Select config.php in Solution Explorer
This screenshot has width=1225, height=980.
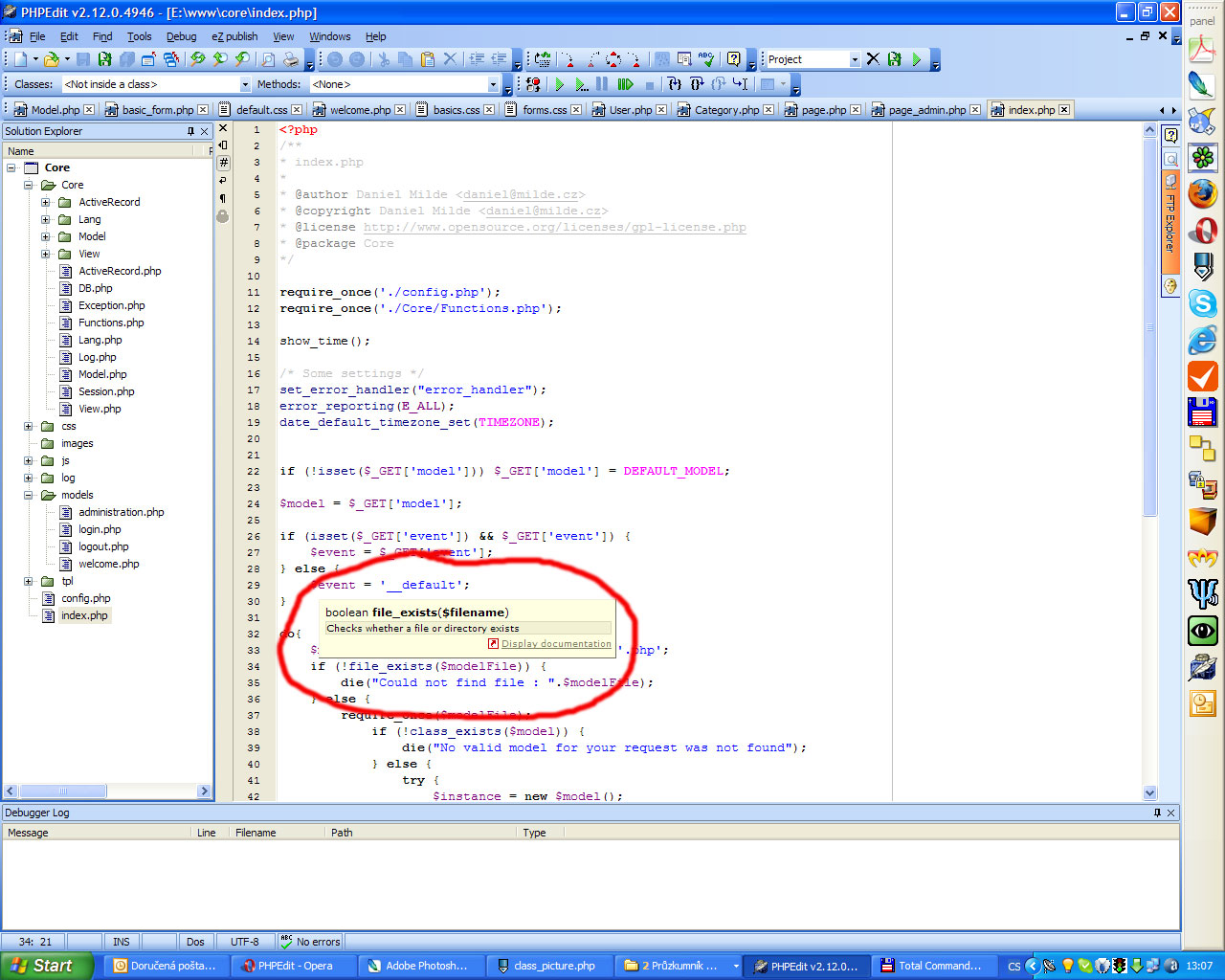click(86, 598)
